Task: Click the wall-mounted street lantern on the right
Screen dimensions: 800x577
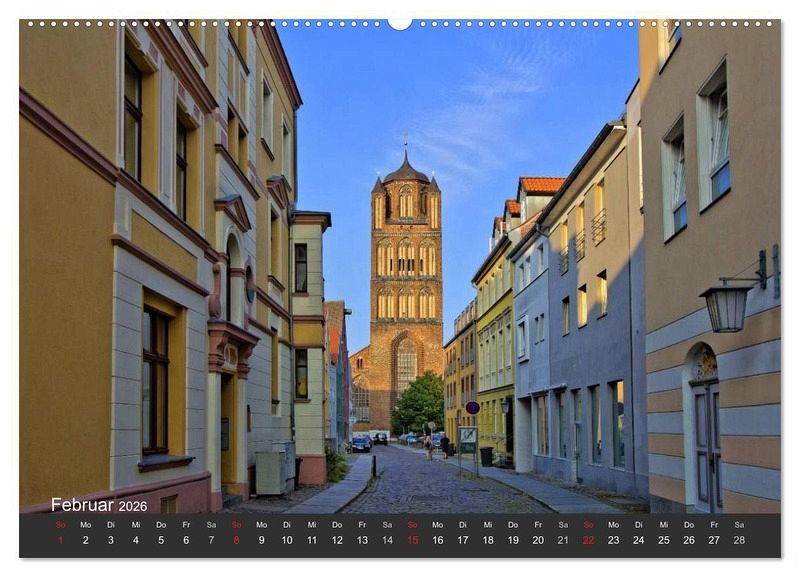Action: pos(727,305)
